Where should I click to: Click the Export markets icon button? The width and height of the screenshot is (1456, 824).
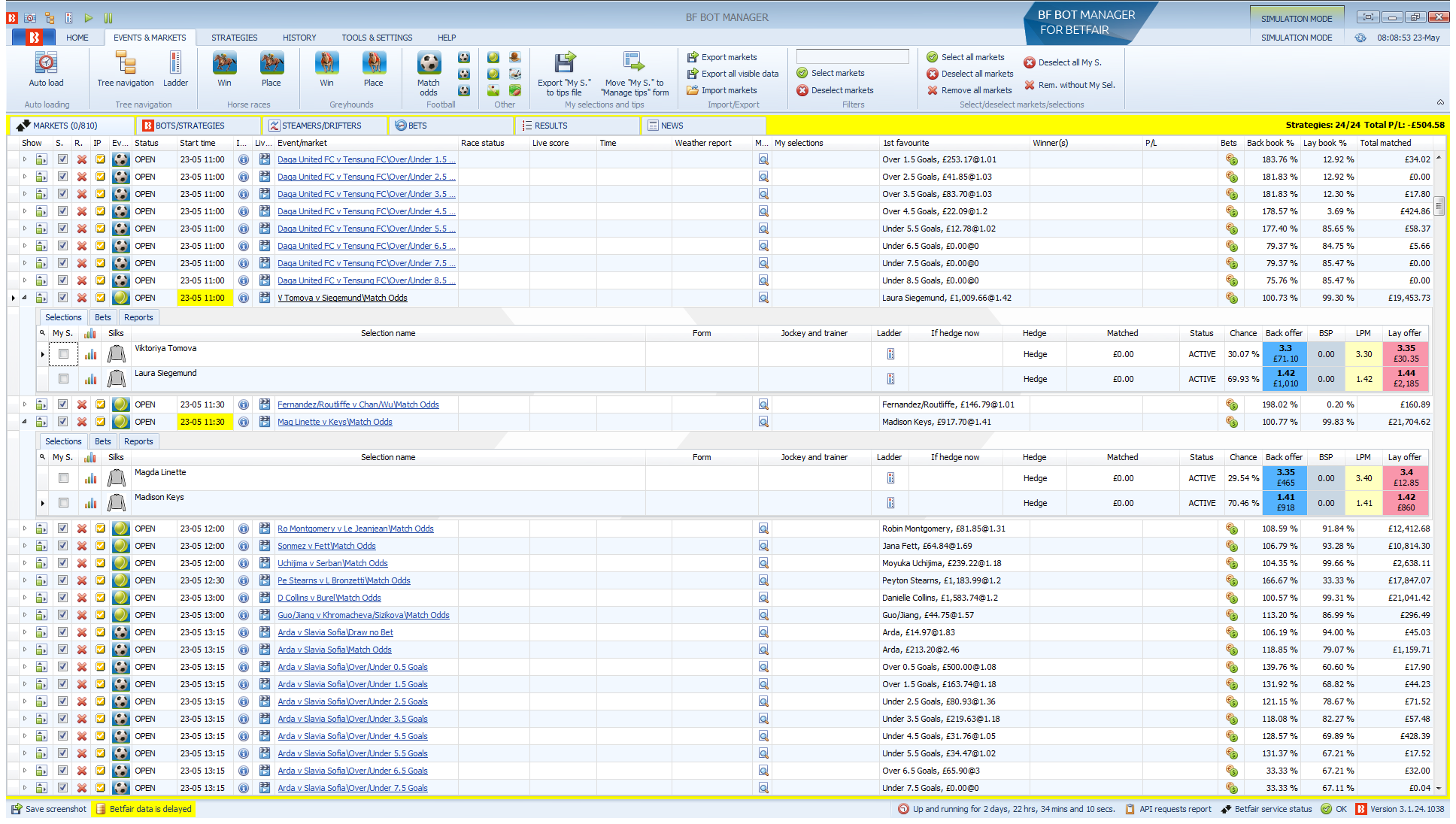pos(722,57)
